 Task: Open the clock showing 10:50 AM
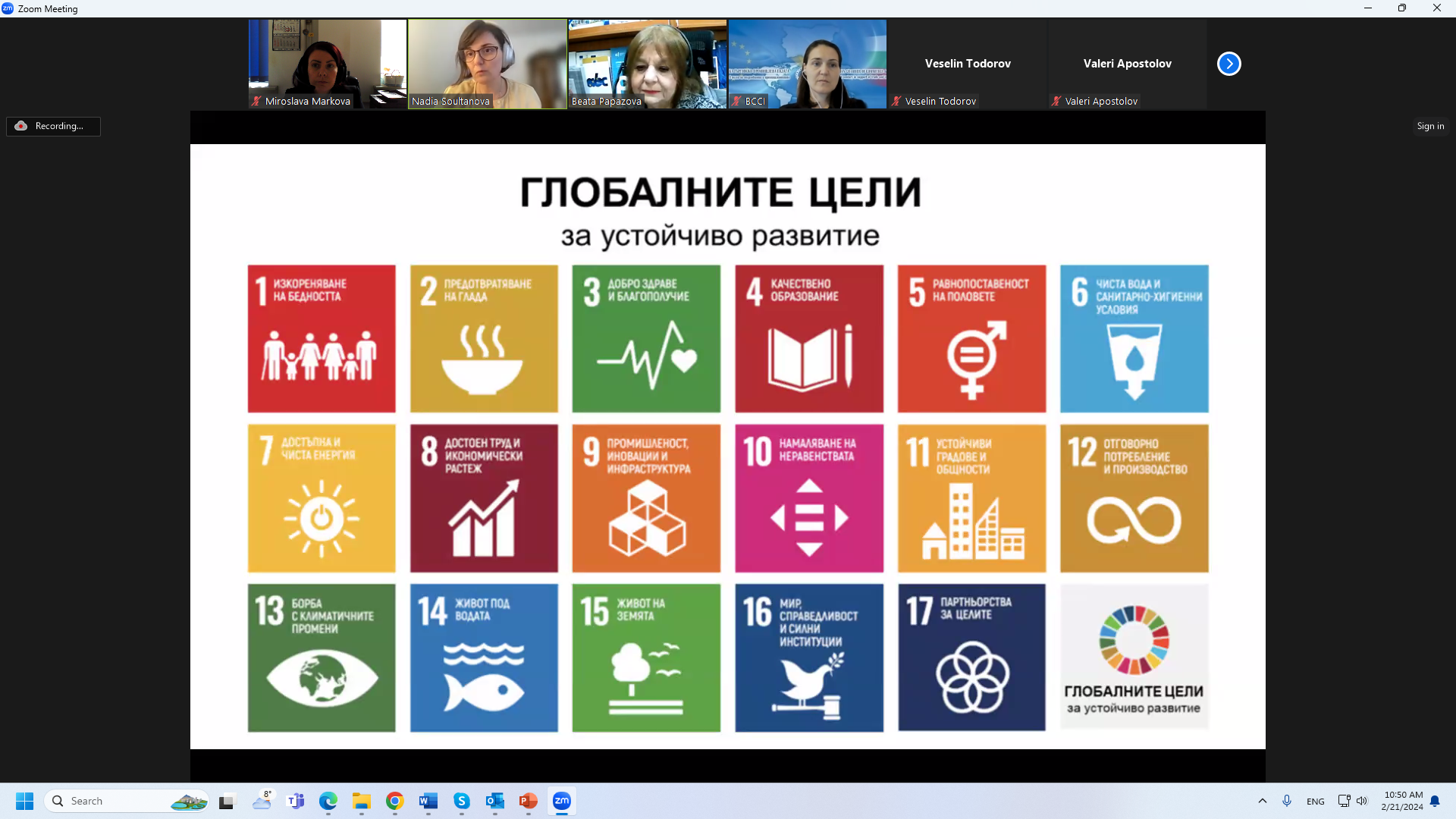(x=1402, y=801)
